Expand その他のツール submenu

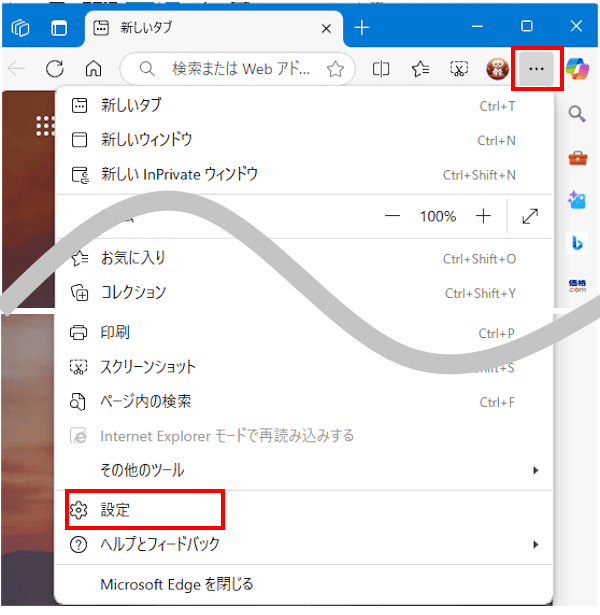coord(304,470)
